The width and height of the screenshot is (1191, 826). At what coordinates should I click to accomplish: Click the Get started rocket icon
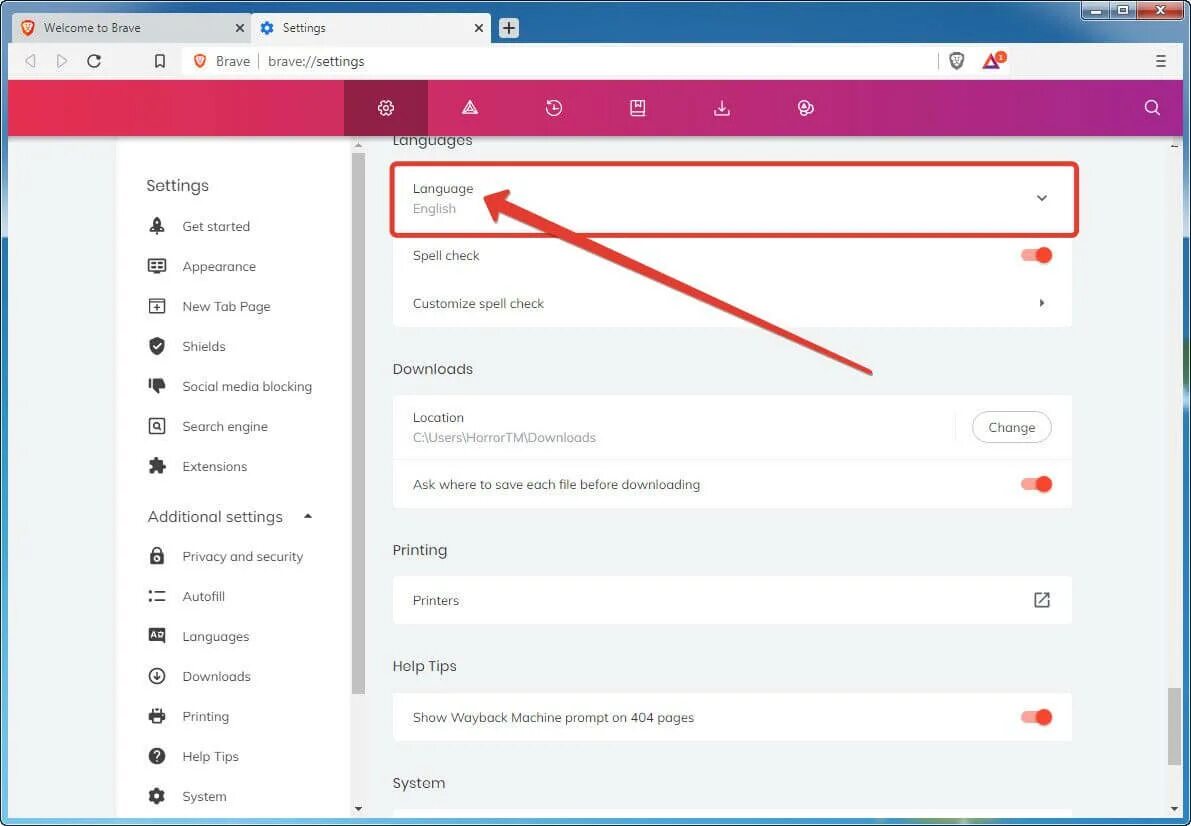[x=156, y=226]
